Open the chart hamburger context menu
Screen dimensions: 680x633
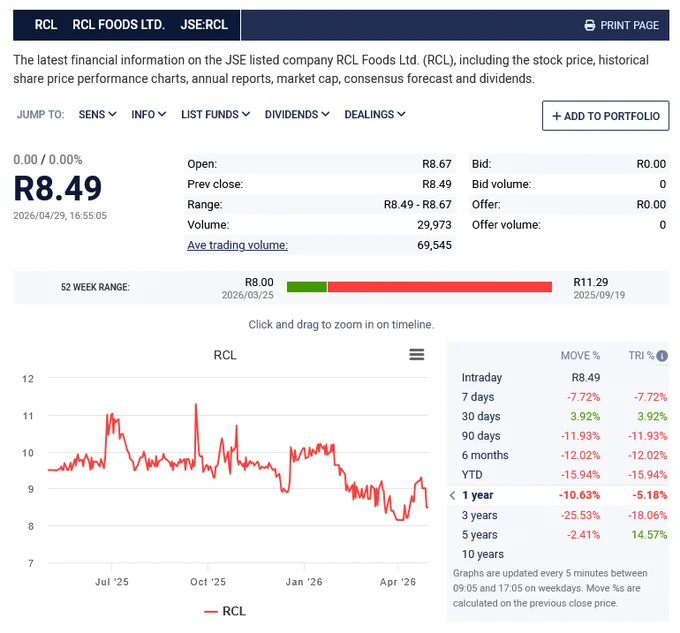point(416,355)
